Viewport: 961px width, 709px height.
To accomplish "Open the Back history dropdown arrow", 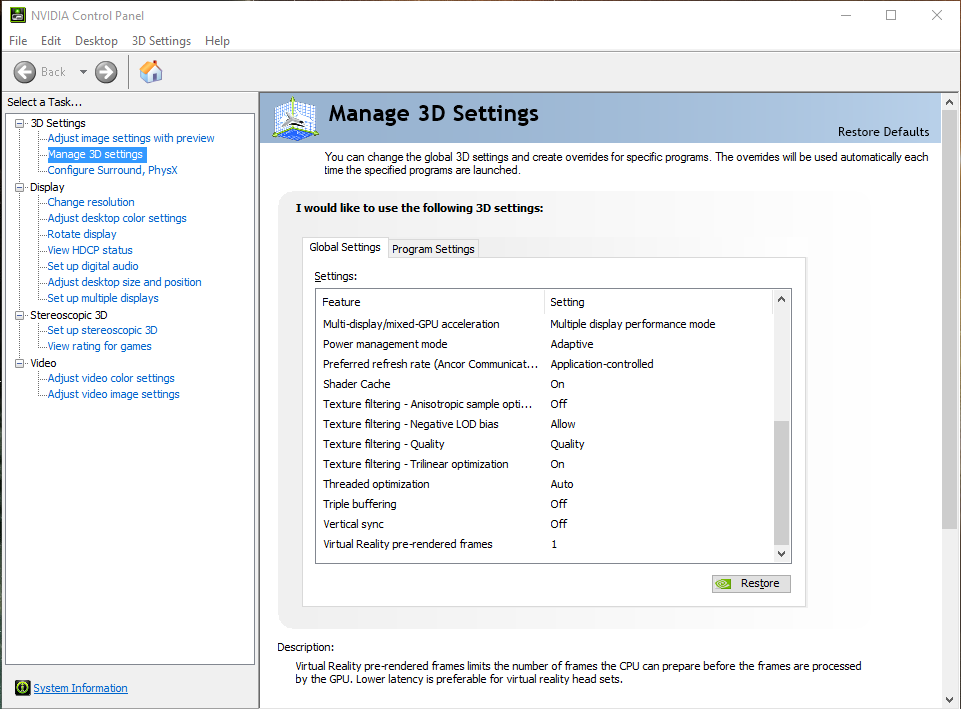I will (83, 72).
